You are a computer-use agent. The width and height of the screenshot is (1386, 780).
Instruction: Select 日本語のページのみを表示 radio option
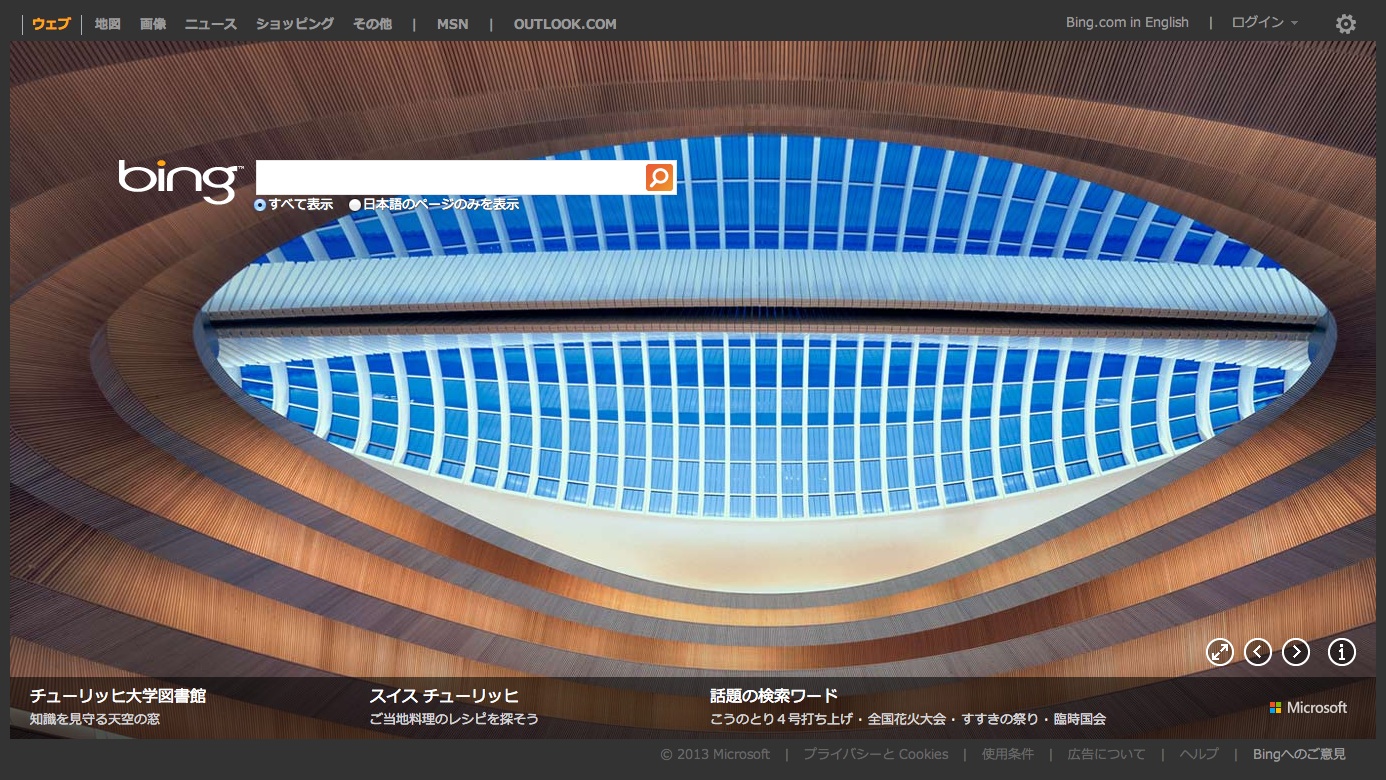355,205
